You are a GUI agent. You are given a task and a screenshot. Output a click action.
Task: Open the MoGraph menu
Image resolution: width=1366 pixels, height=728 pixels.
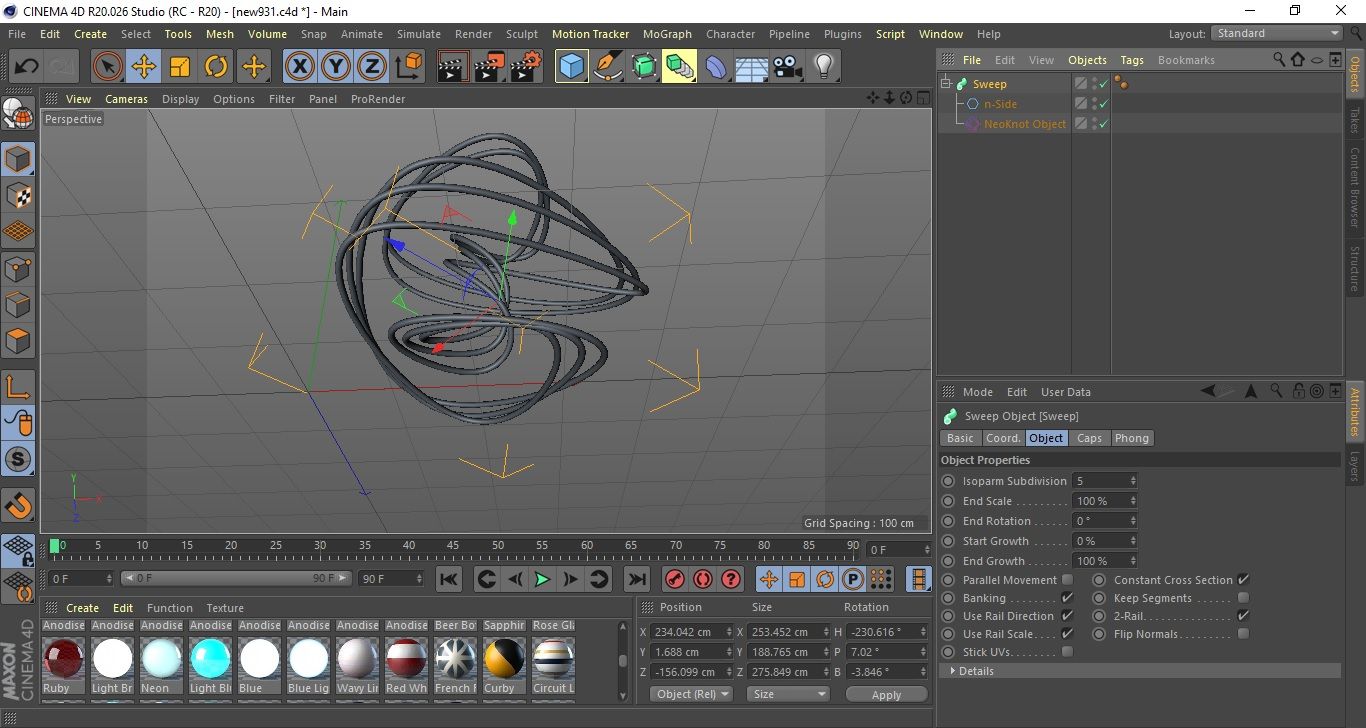click(x=667, y=34)
